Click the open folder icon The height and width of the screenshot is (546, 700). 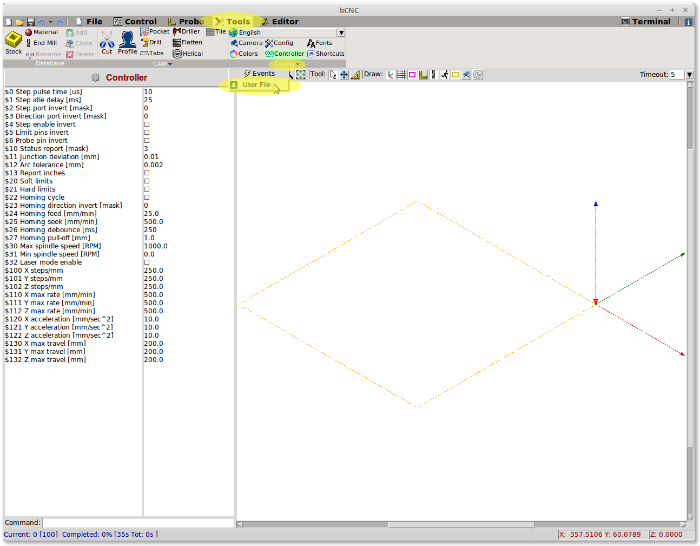pyautogui.click(x=20, y=22)
